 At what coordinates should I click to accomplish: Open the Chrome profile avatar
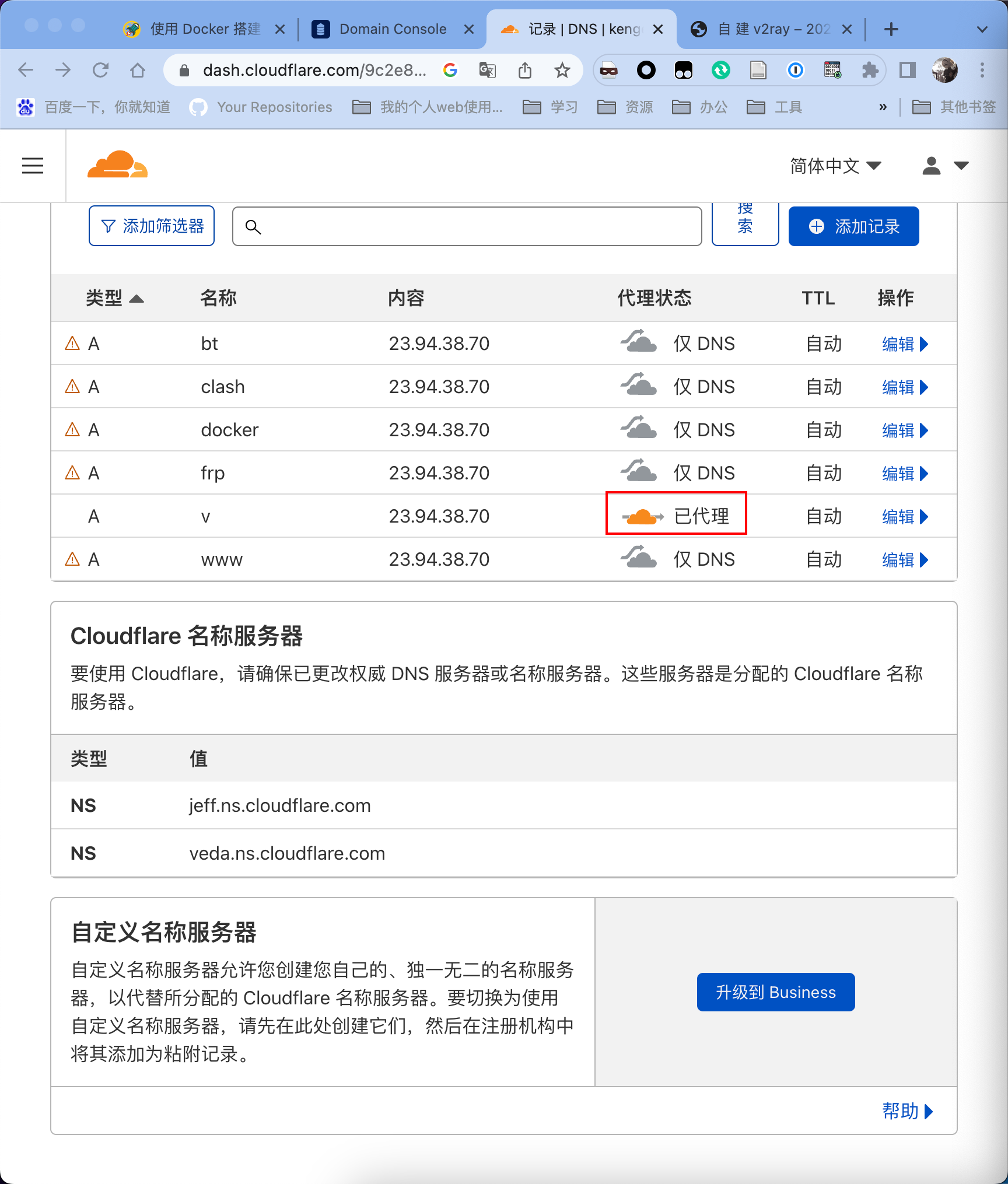coord(945,71)
